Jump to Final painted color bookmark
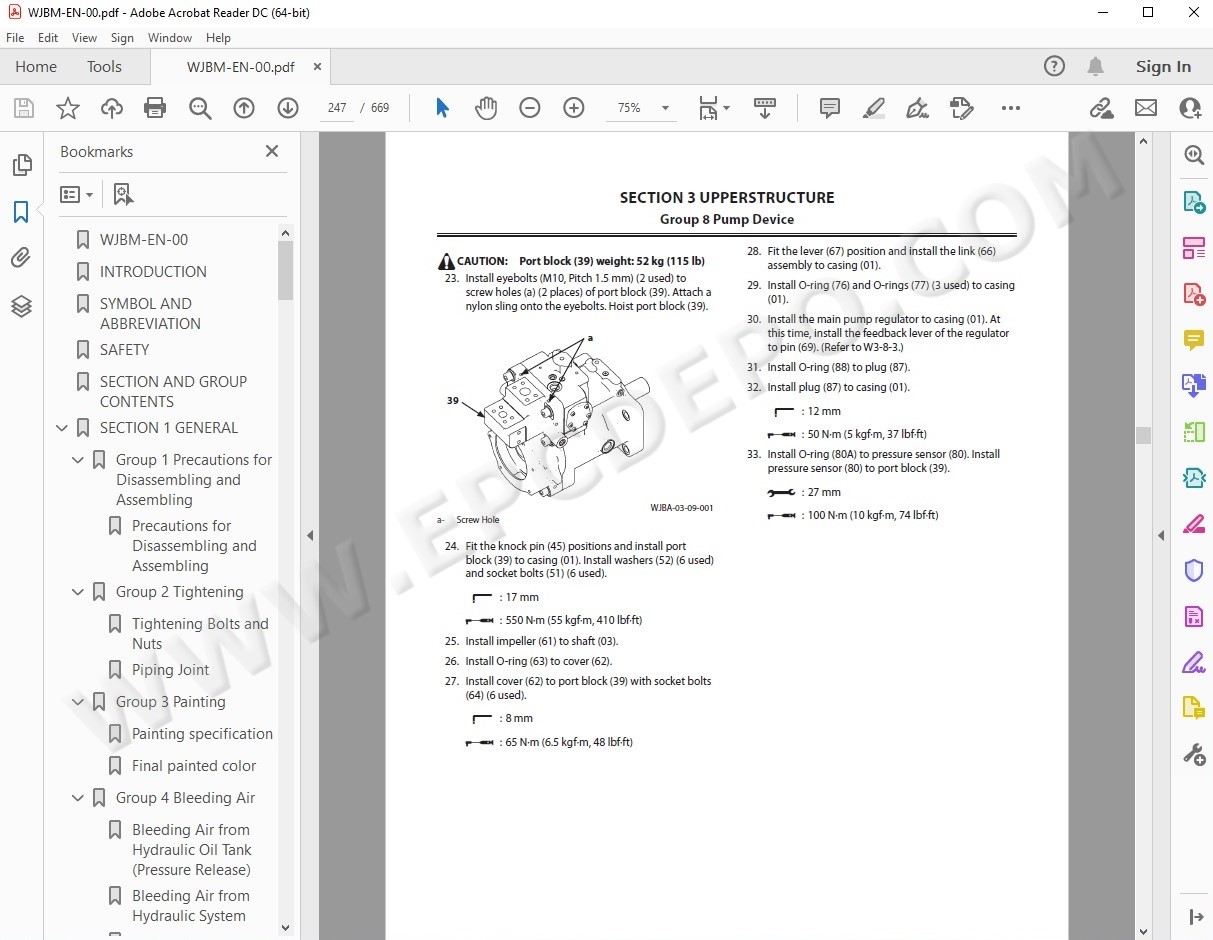The image size is (1213, 940). 194,766
